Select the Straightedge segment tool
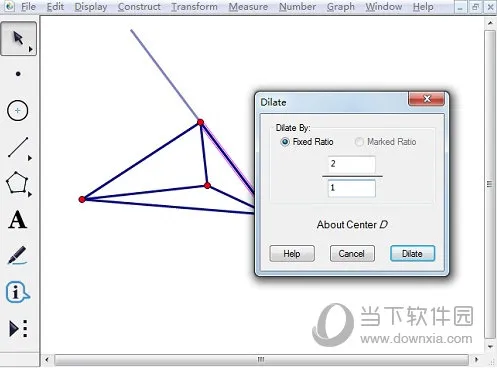 point(18,147)
